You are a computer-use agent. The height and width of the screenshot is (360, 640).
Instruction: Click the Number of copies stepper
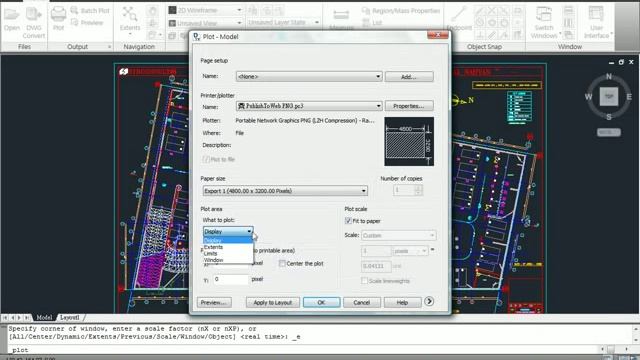[x=418, y=190]
